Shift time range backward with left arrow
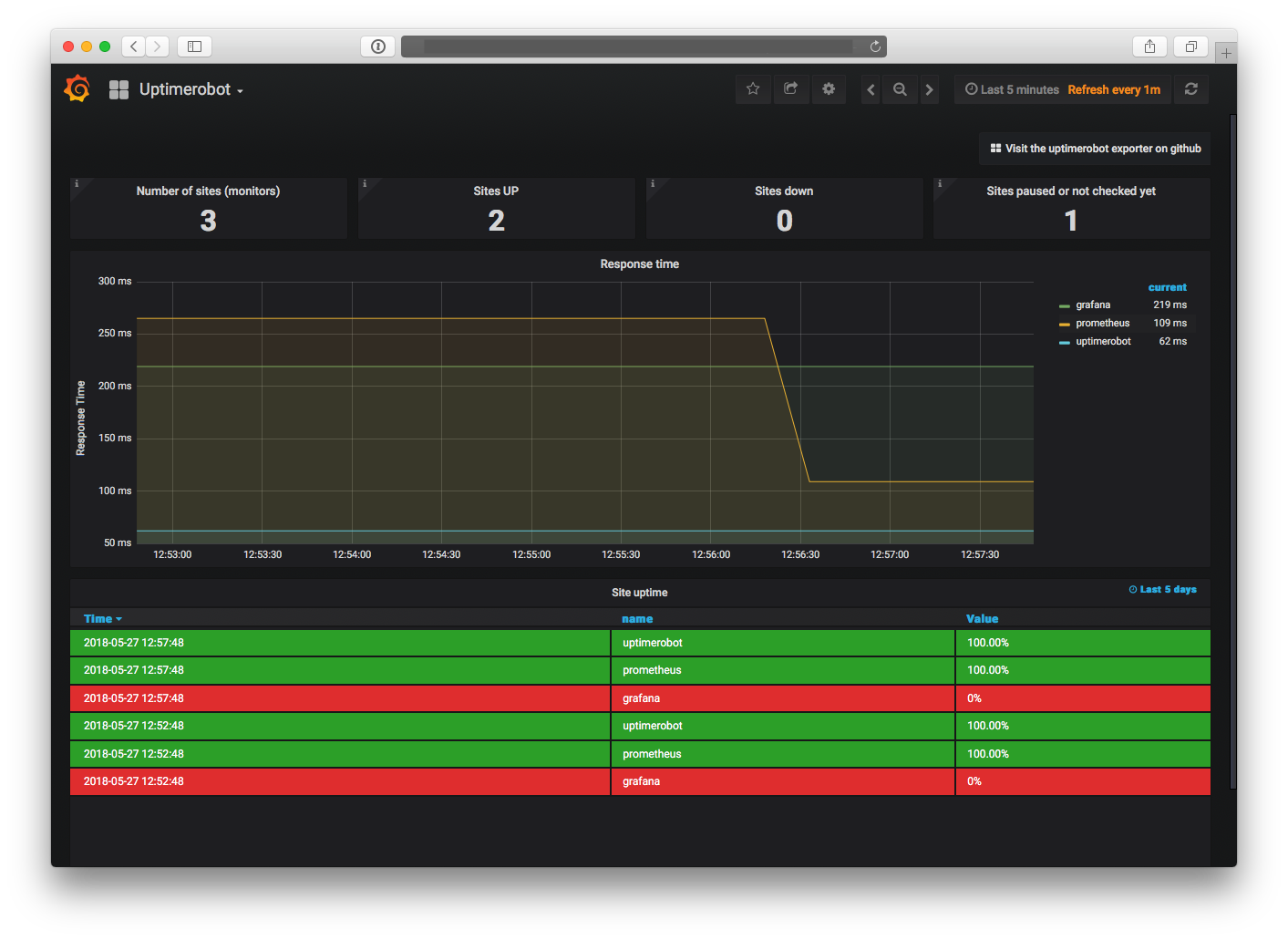 tap(871, 89)
